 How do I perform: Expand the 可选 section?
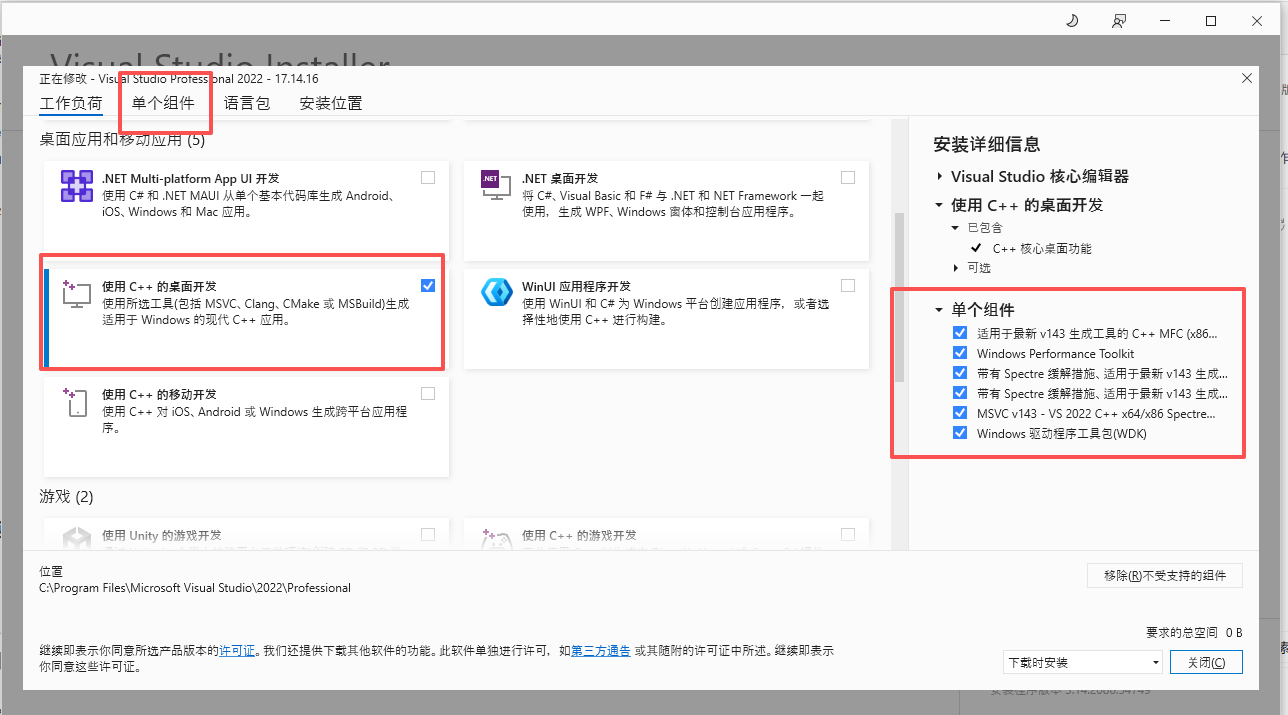[956, 268]
